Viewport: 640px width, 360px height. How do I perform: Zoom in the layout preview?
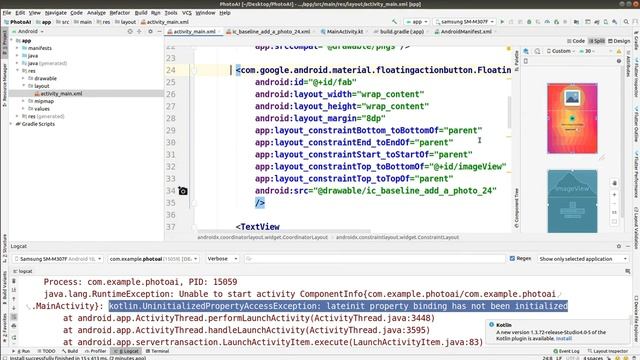pos(614,195)
